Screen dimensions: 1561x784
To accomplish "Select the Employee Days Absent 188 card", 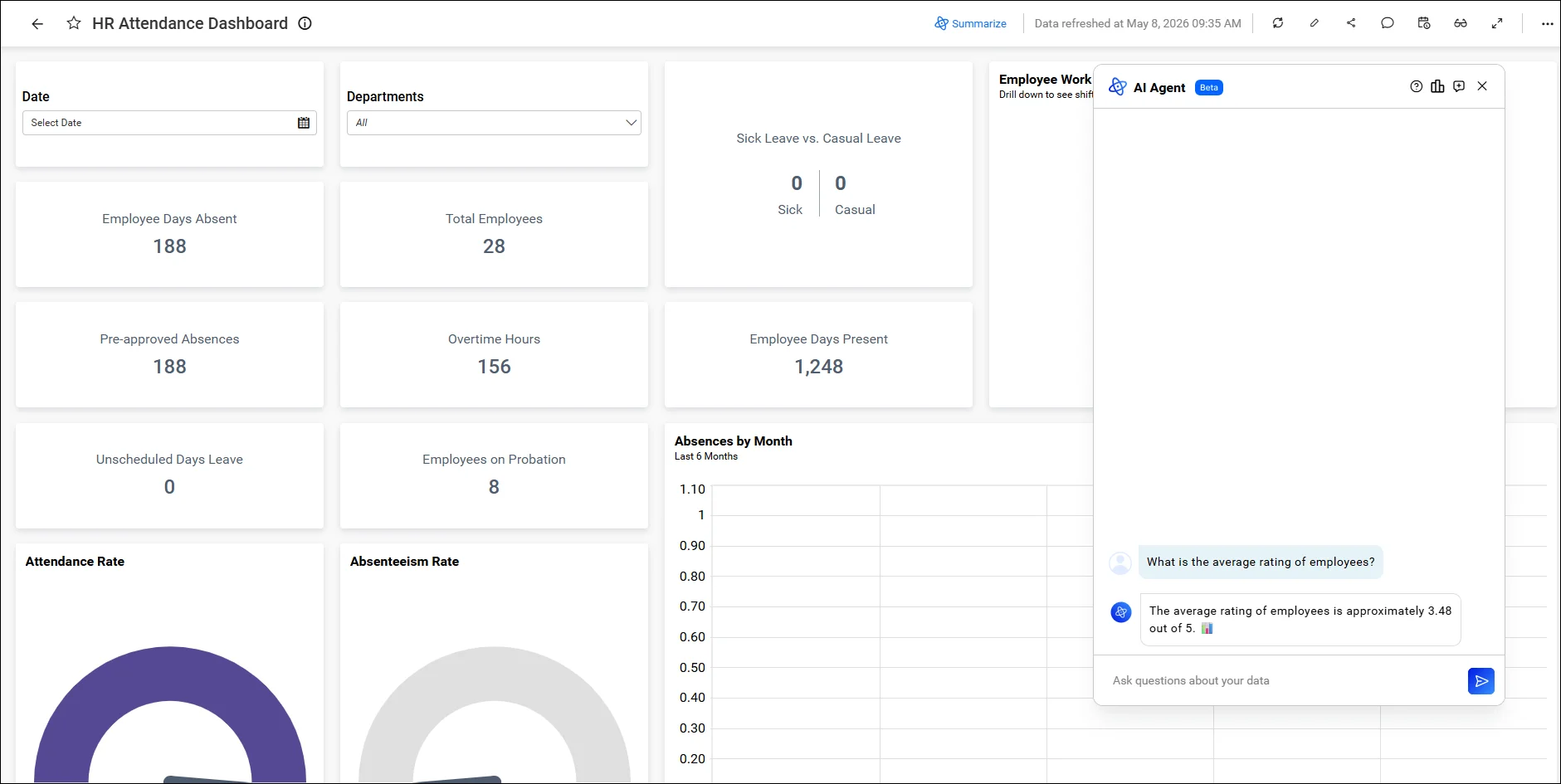I will tap(169, 235).
